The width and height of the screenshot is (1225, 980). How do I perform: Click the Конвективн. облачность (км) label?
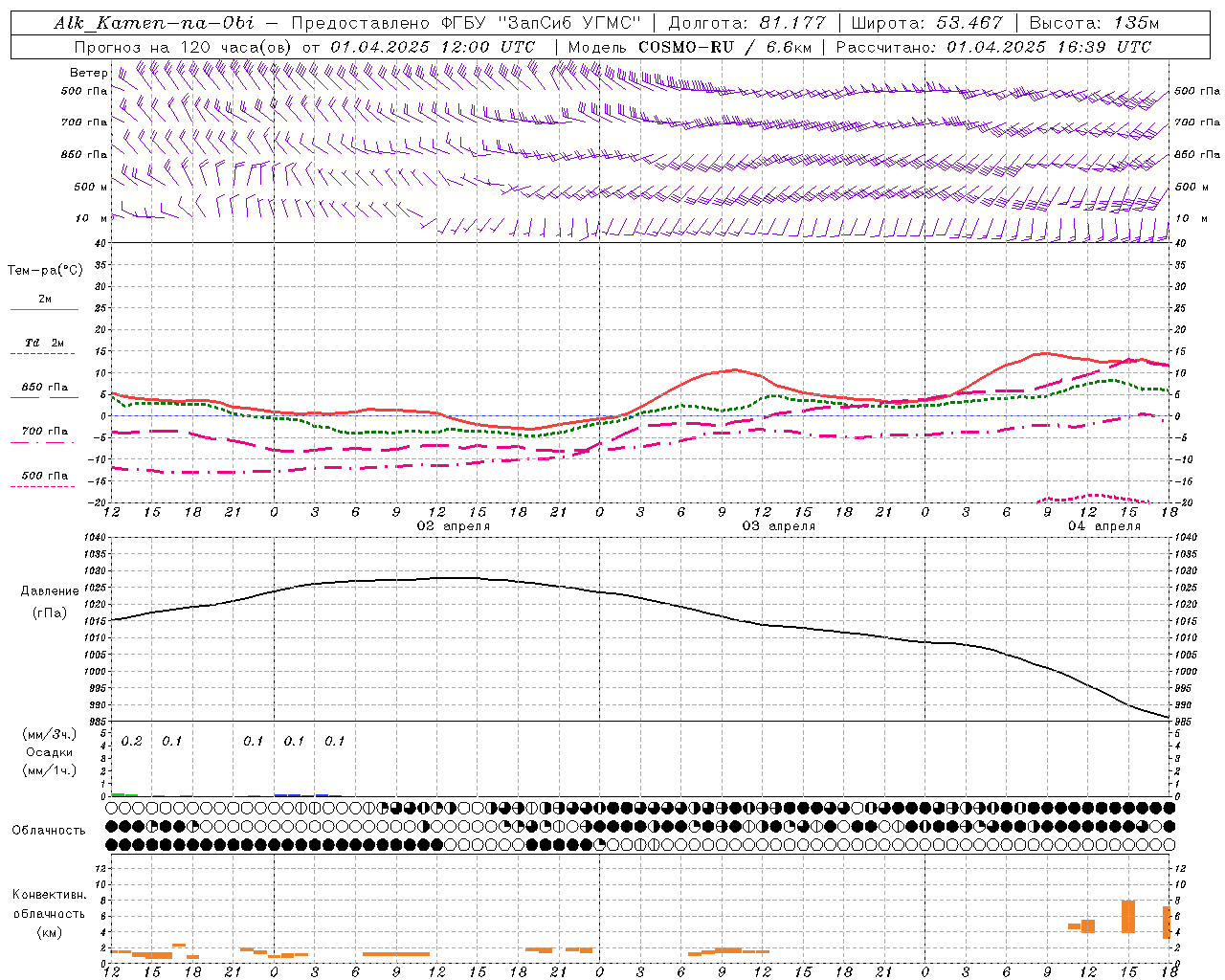point(49,913)
